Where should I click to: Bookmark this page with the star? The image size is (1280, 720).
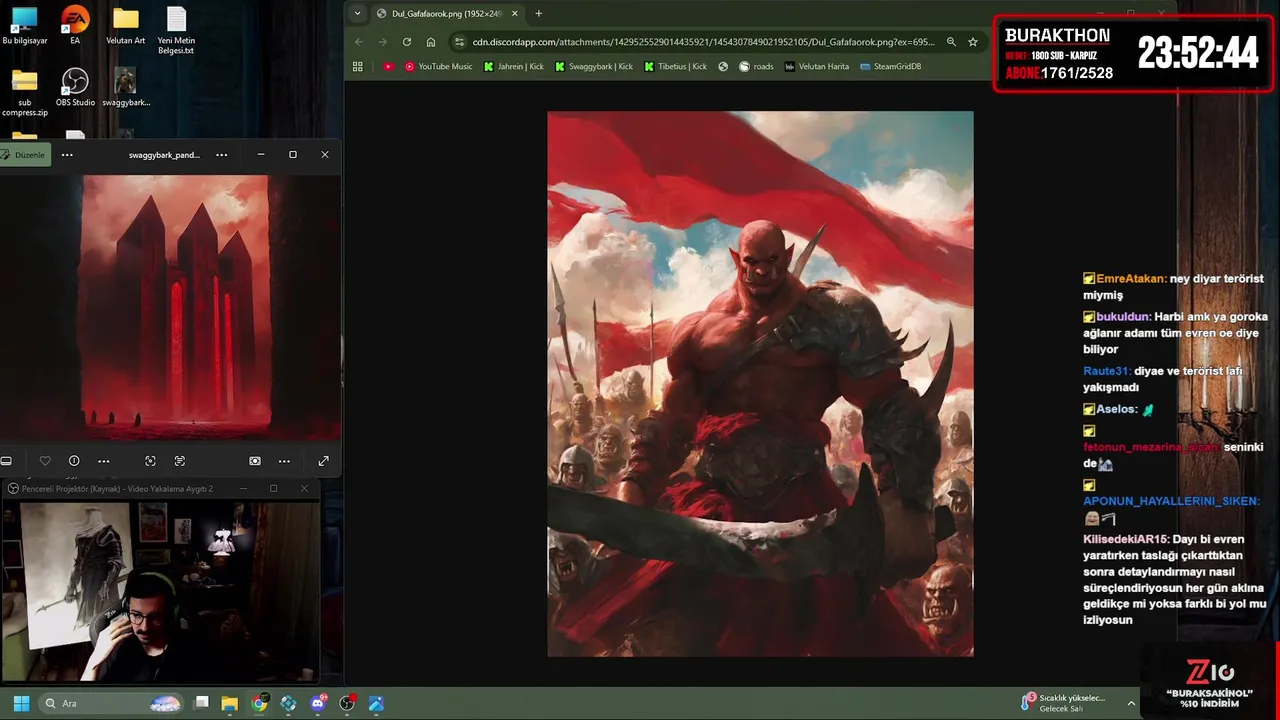click(x=972, y=42)
